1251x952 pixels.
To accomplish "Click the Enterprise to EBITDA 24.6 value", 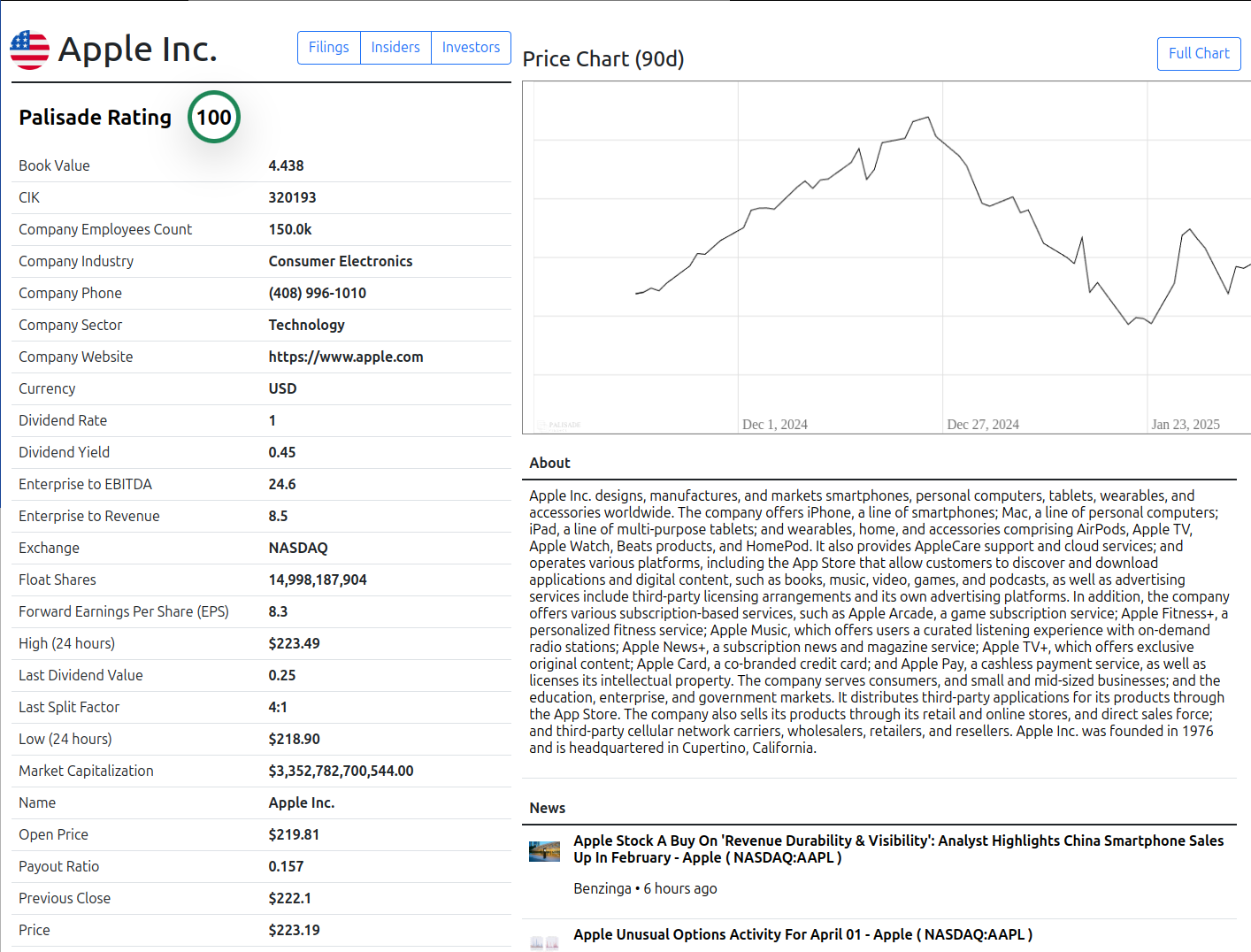I will pyautogui.click(x=282, y=484).
